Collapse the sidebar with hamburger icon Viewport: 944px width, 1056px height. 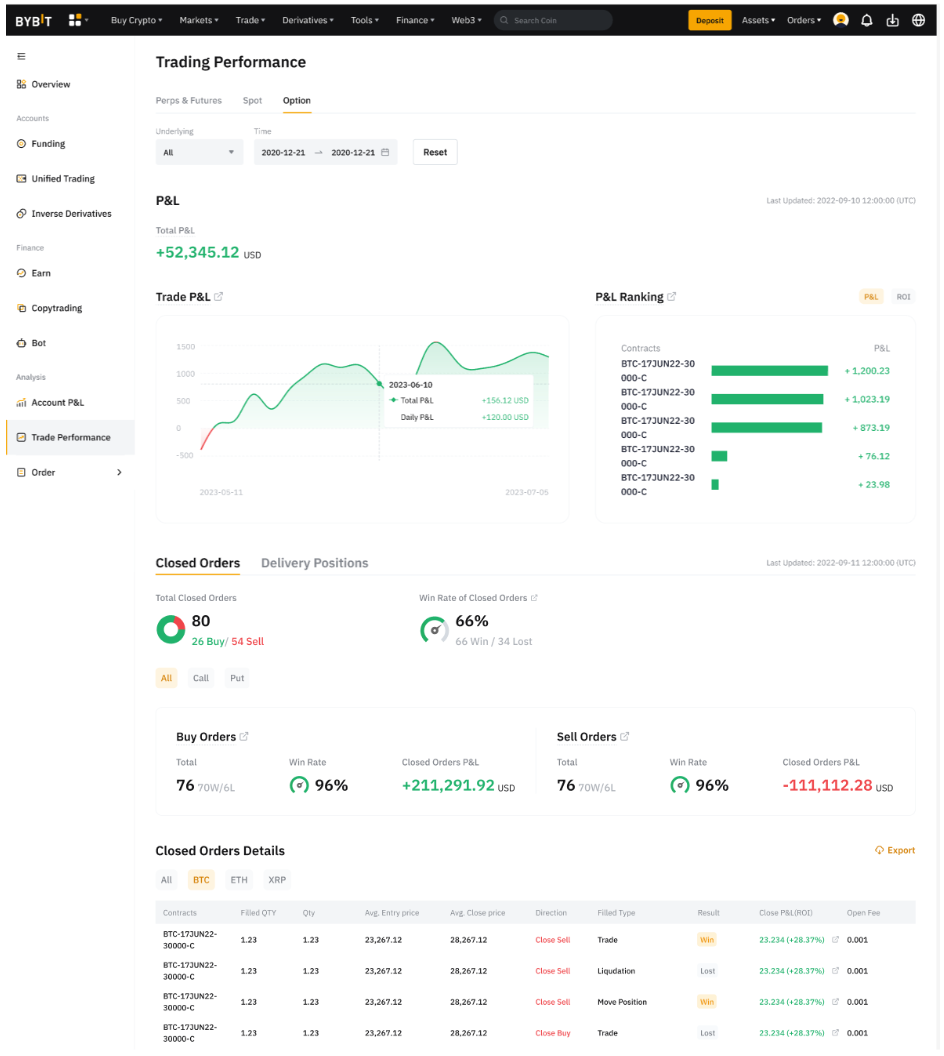21,57
